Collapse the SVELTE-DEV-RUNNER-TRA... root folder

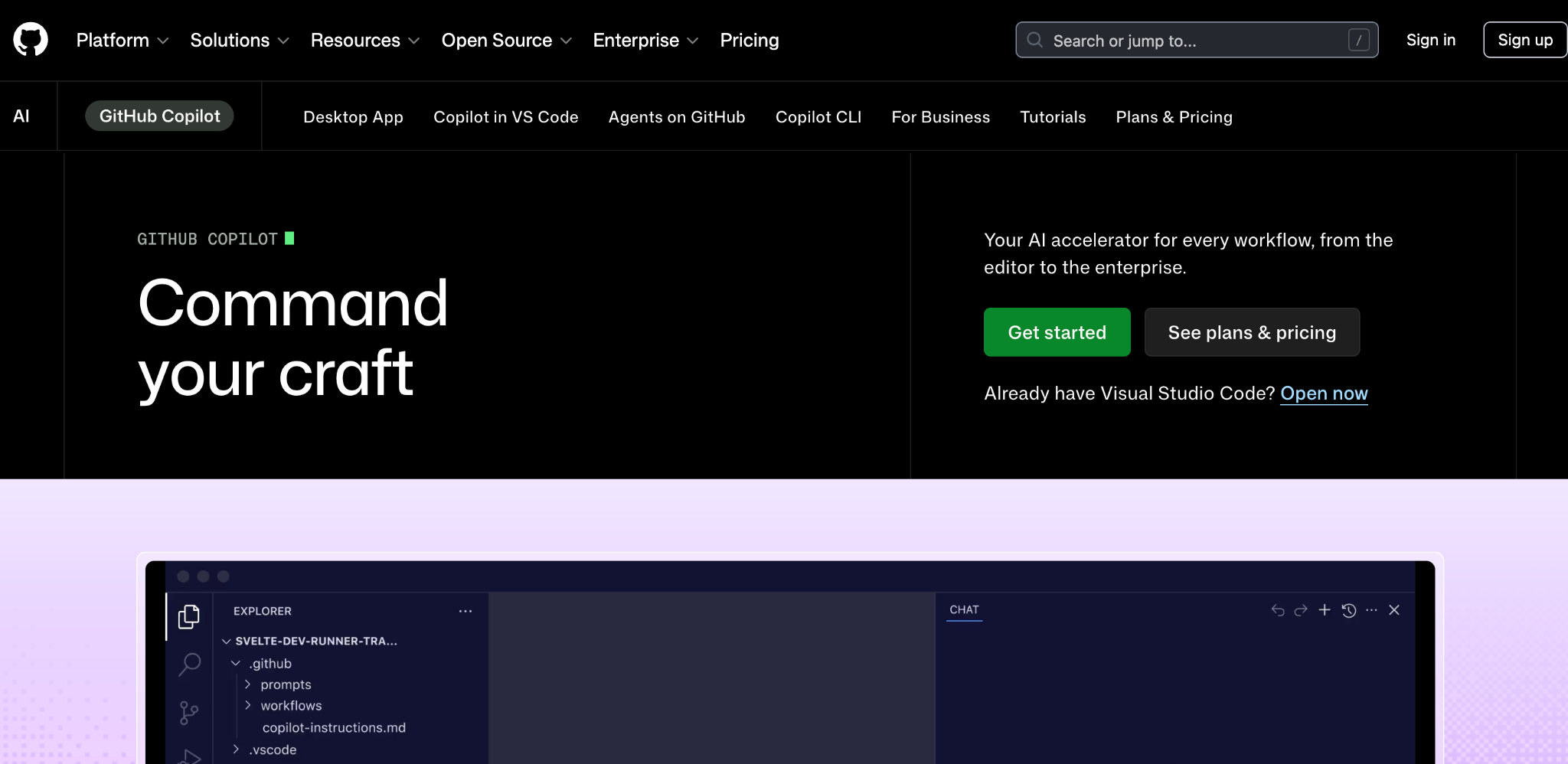point(309,641)
